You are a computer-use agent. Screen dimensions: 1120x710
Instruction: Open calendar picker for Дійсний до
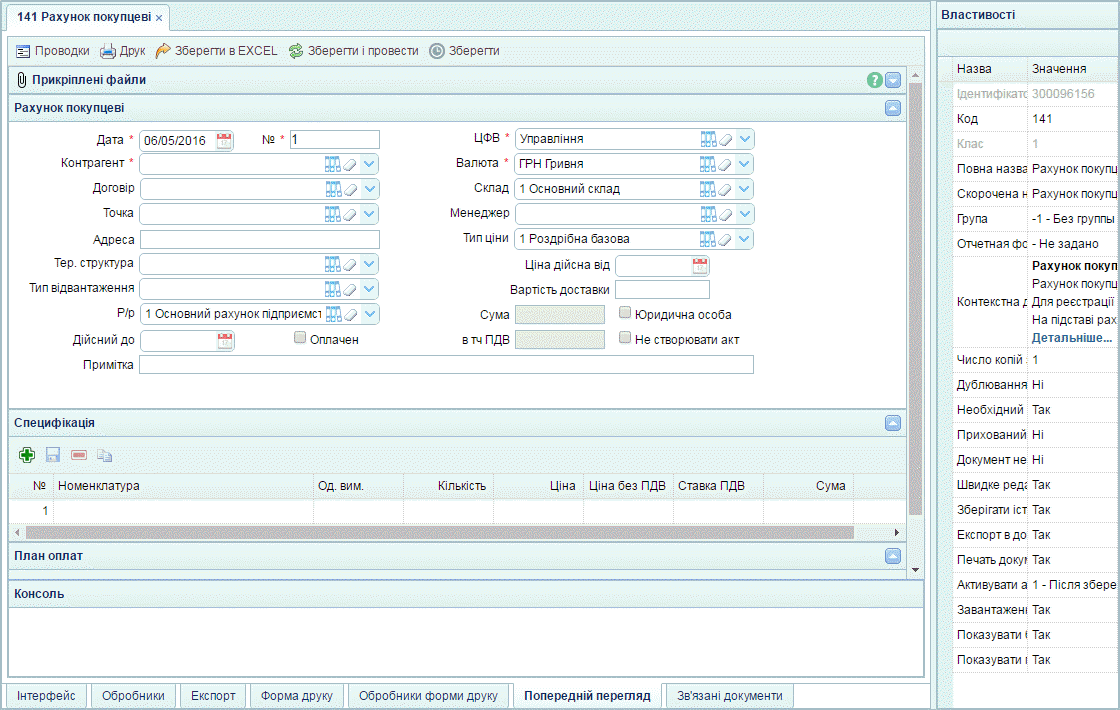[225, 341]
